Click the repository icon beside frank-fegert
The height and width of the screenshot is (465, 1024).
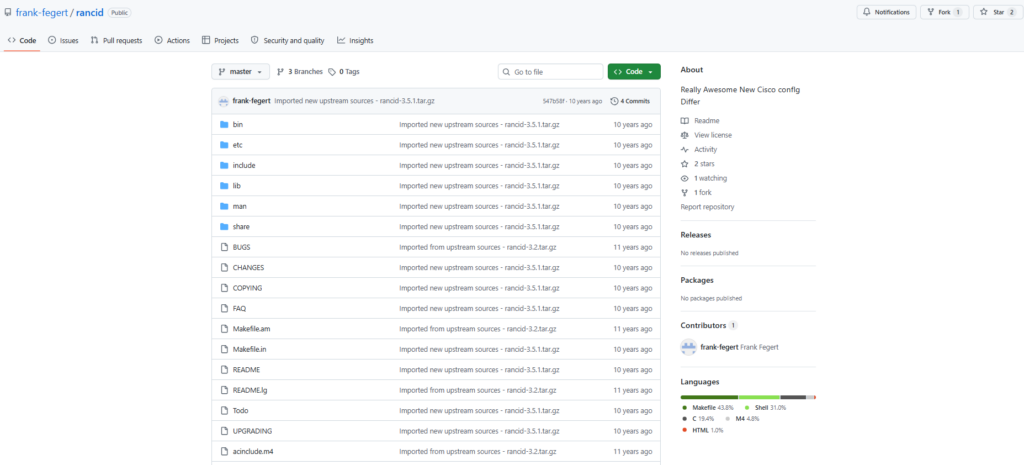tap(8, 12)
